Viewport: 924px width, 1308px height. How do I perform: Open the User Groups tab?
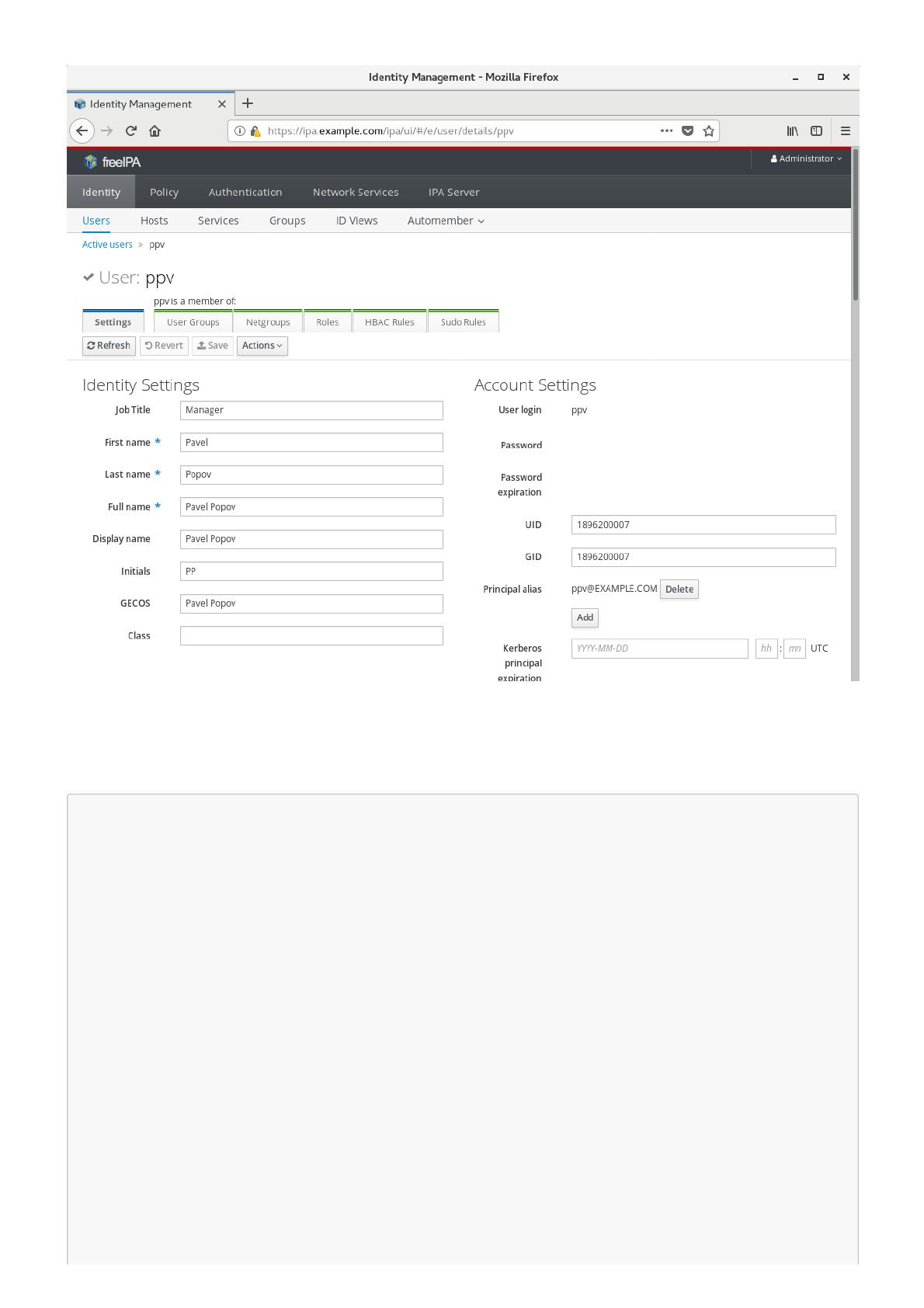click(x=193, y=322)
